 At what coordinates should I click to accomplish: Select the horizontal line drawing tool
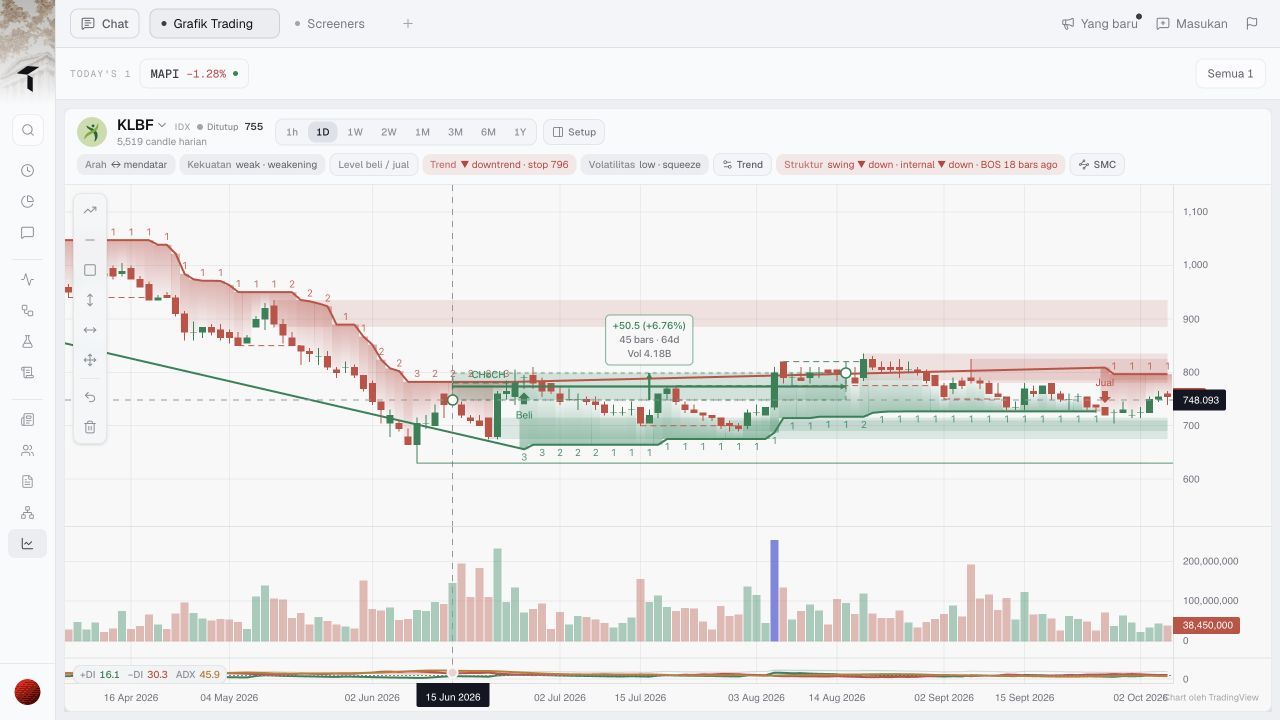pos(90,240)
